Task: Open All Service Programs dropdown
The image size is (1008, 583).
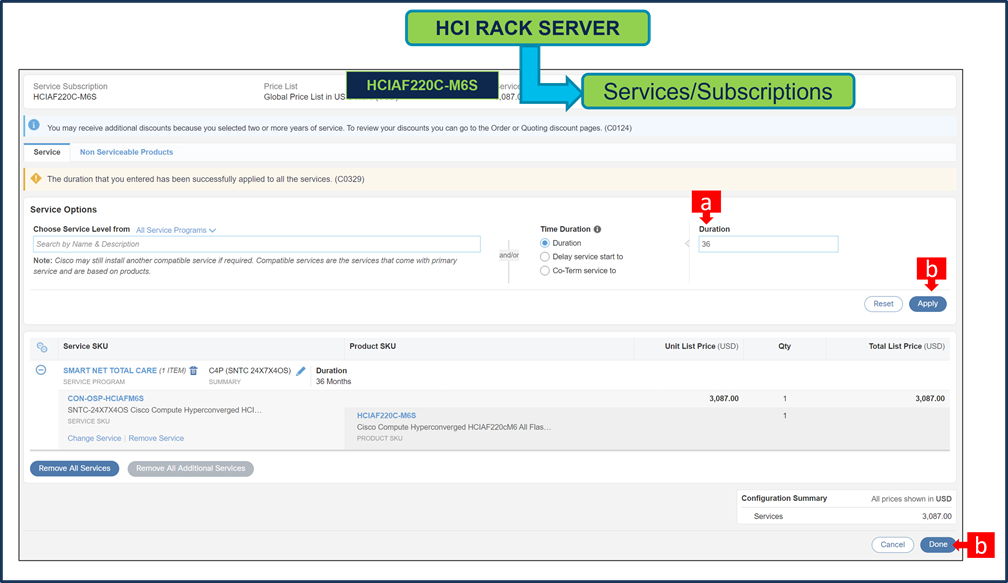Action: pos(176,230)
